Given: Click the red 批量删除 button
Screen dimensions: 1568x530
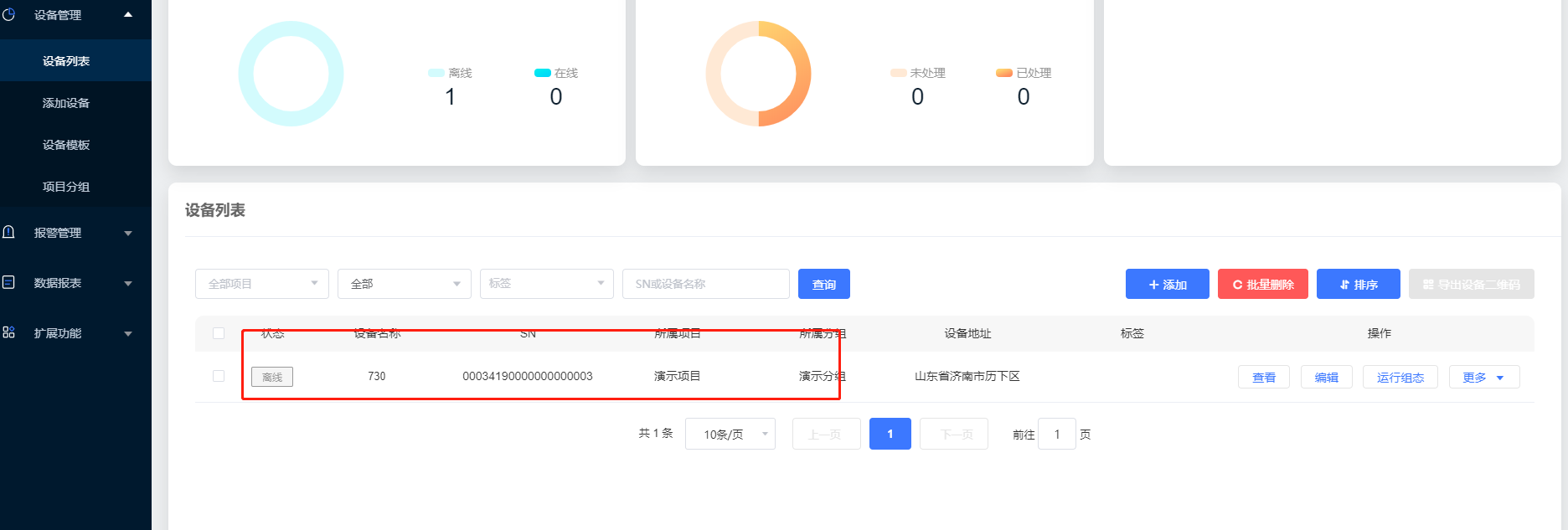Looking at the screenshot, I should (x=1262, y=285).
